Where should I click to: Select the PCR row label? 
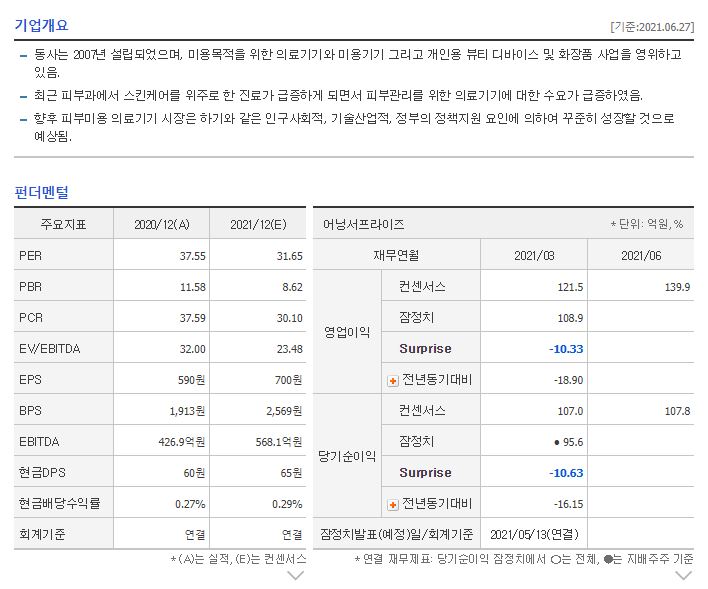click(31, 318)
